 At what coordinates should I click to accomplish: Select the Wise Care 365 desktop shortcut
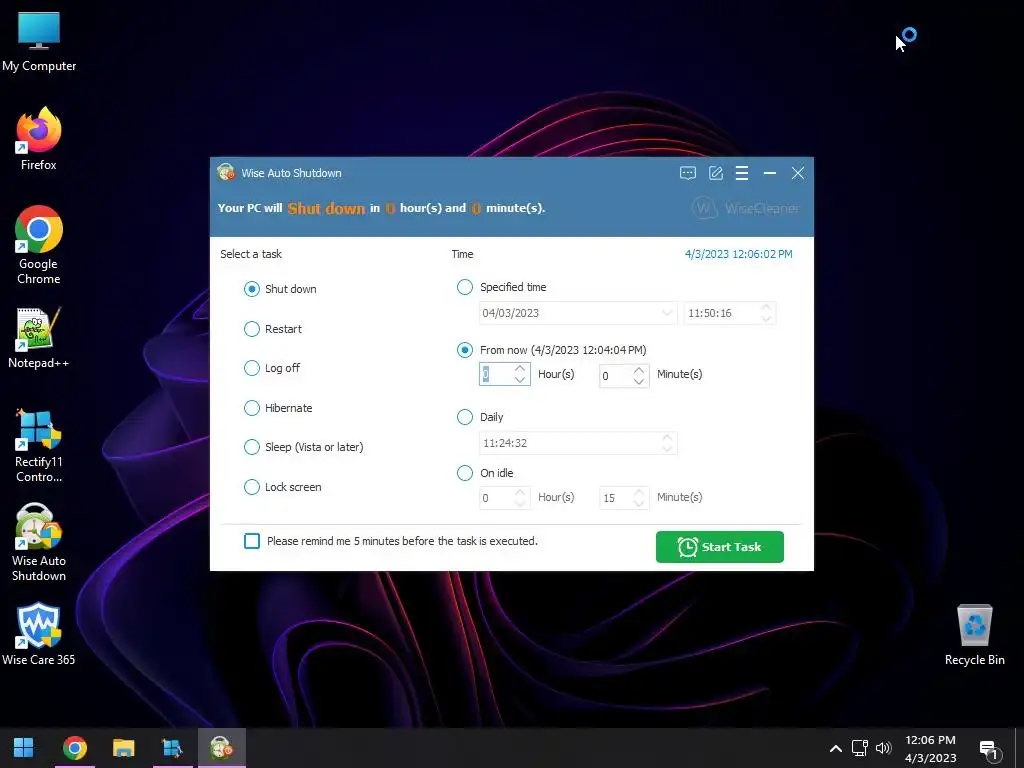[39, 634]
